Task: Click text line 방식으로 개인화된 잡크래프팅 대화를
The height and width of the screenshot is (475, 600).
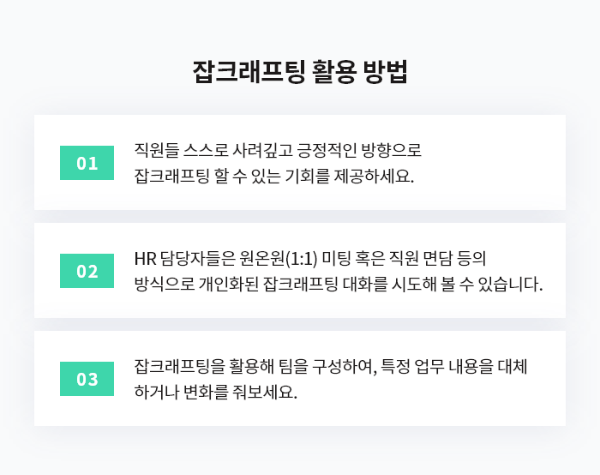Action: (261, 284)
